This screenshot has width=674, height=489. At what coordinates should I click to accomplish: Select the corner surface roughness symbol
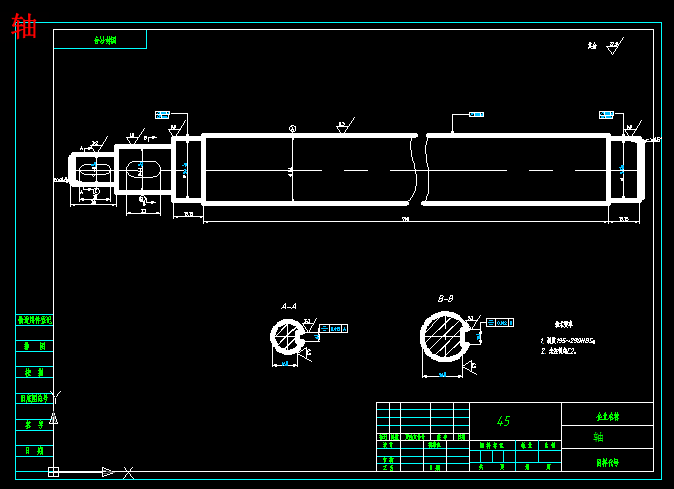point(615,46)
